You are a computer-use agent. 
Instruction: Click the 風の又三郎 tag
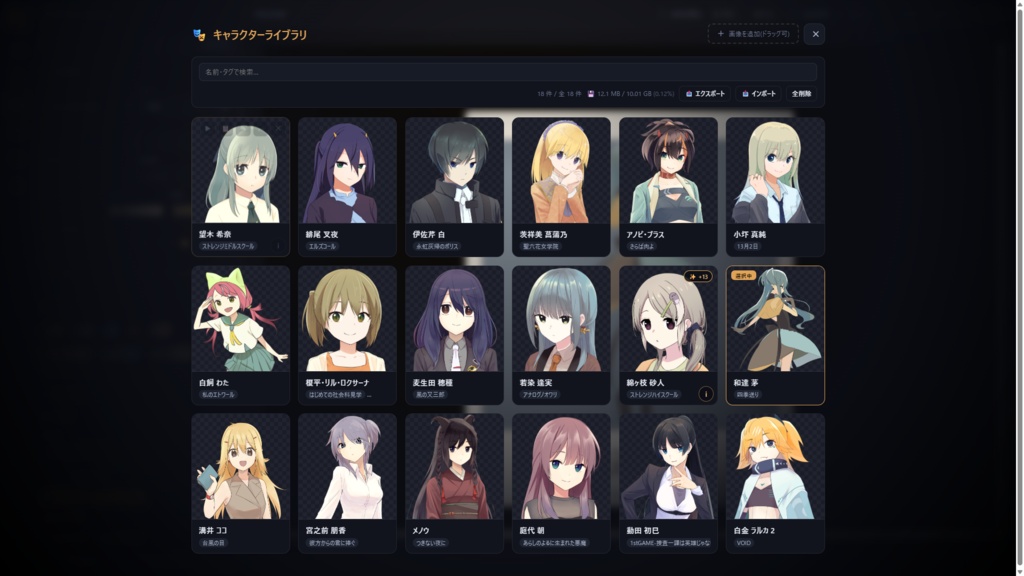click(x=430, y=394)
